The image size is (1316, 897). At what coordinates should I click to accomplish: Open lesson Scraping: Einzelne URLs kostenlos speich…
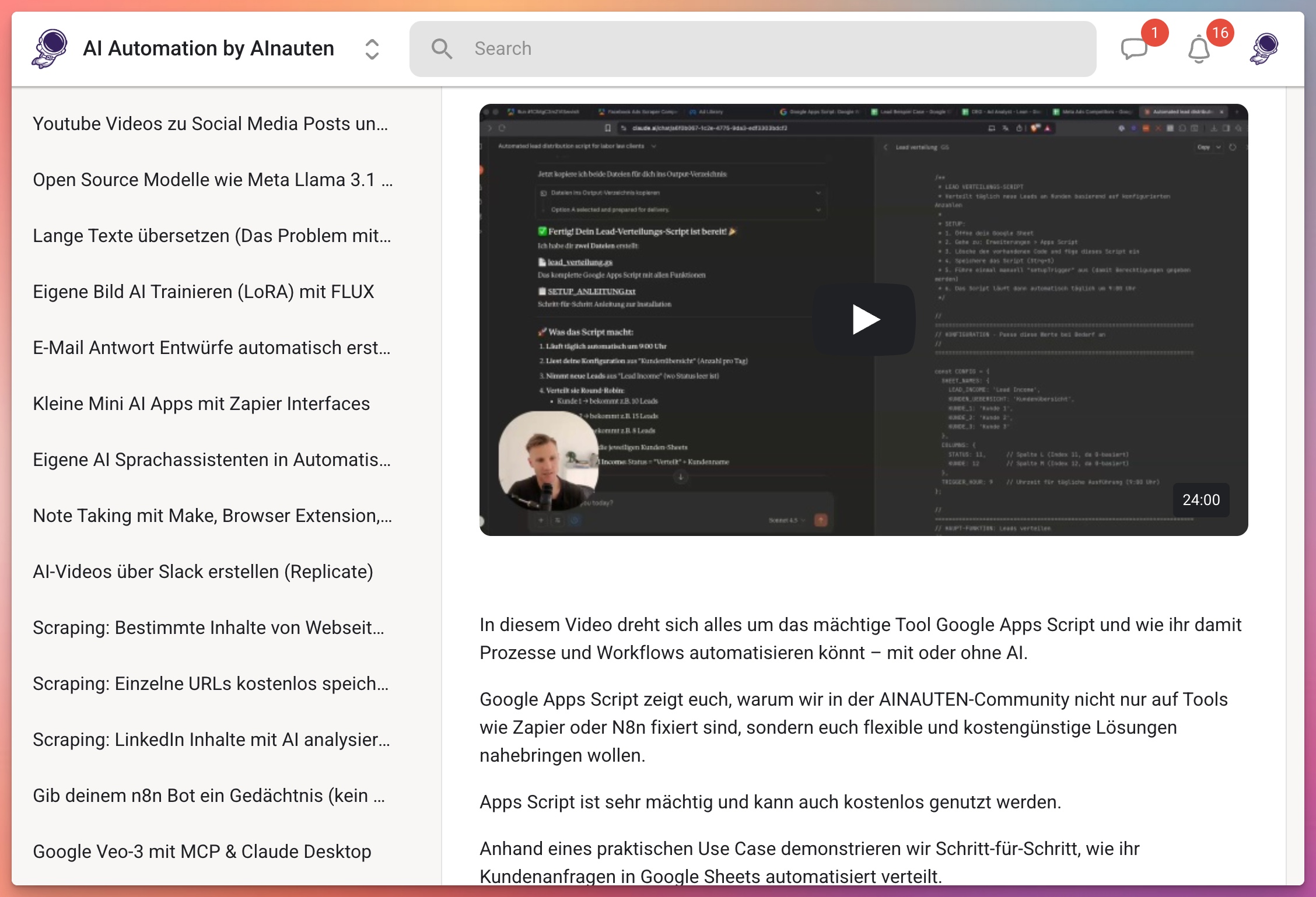click(211, 684)
